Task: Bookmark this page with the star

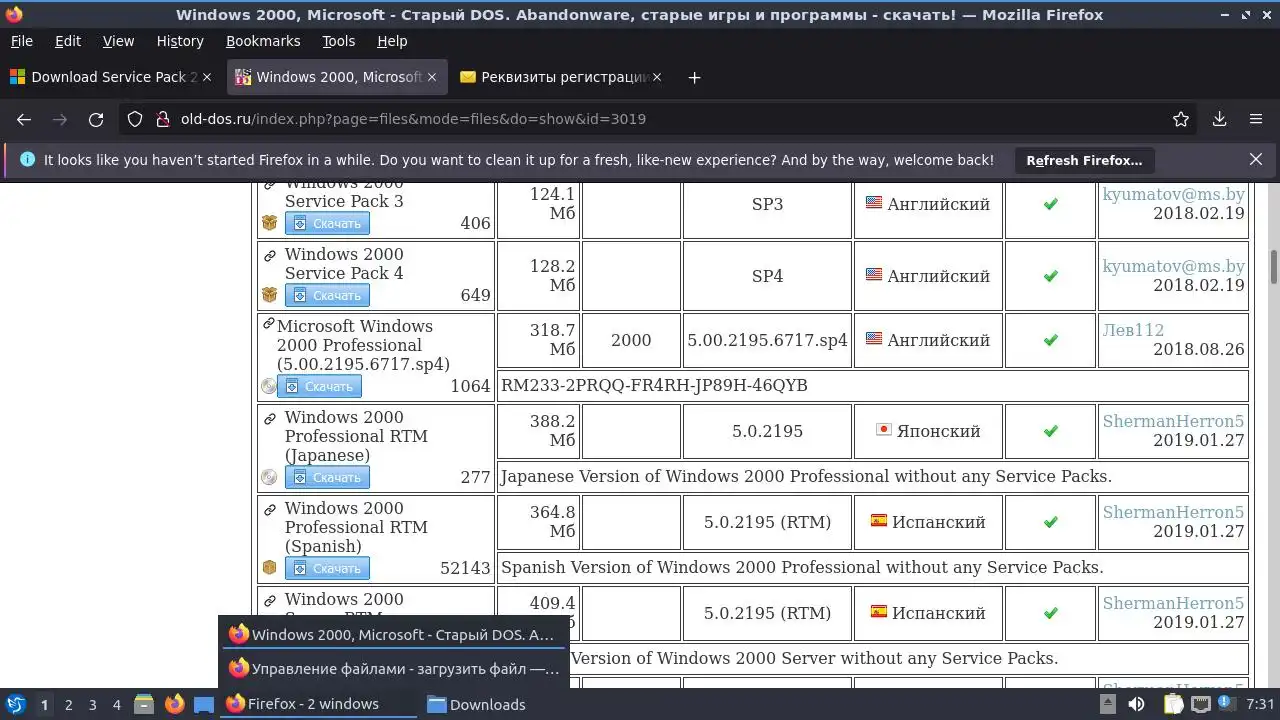Action: pyautogui.click(x=1181, y=119)
